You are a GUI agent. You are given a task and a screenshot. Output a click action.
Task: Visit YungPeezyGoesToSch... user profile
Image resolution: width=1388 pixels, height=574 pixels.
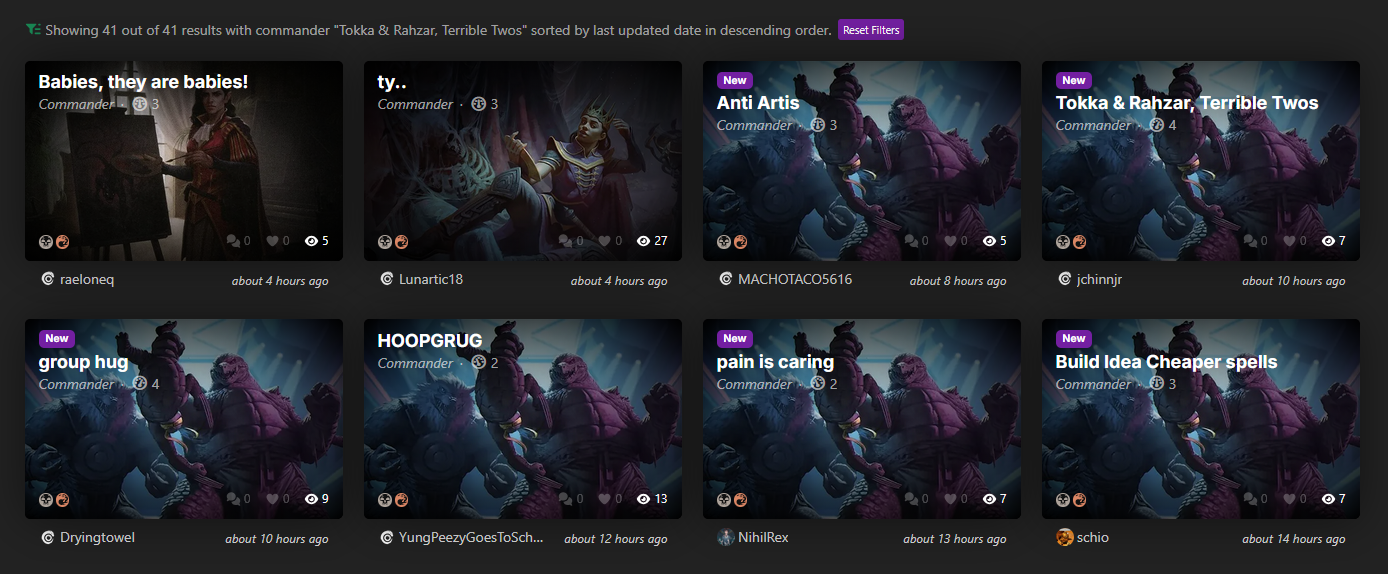pos(471,538)
